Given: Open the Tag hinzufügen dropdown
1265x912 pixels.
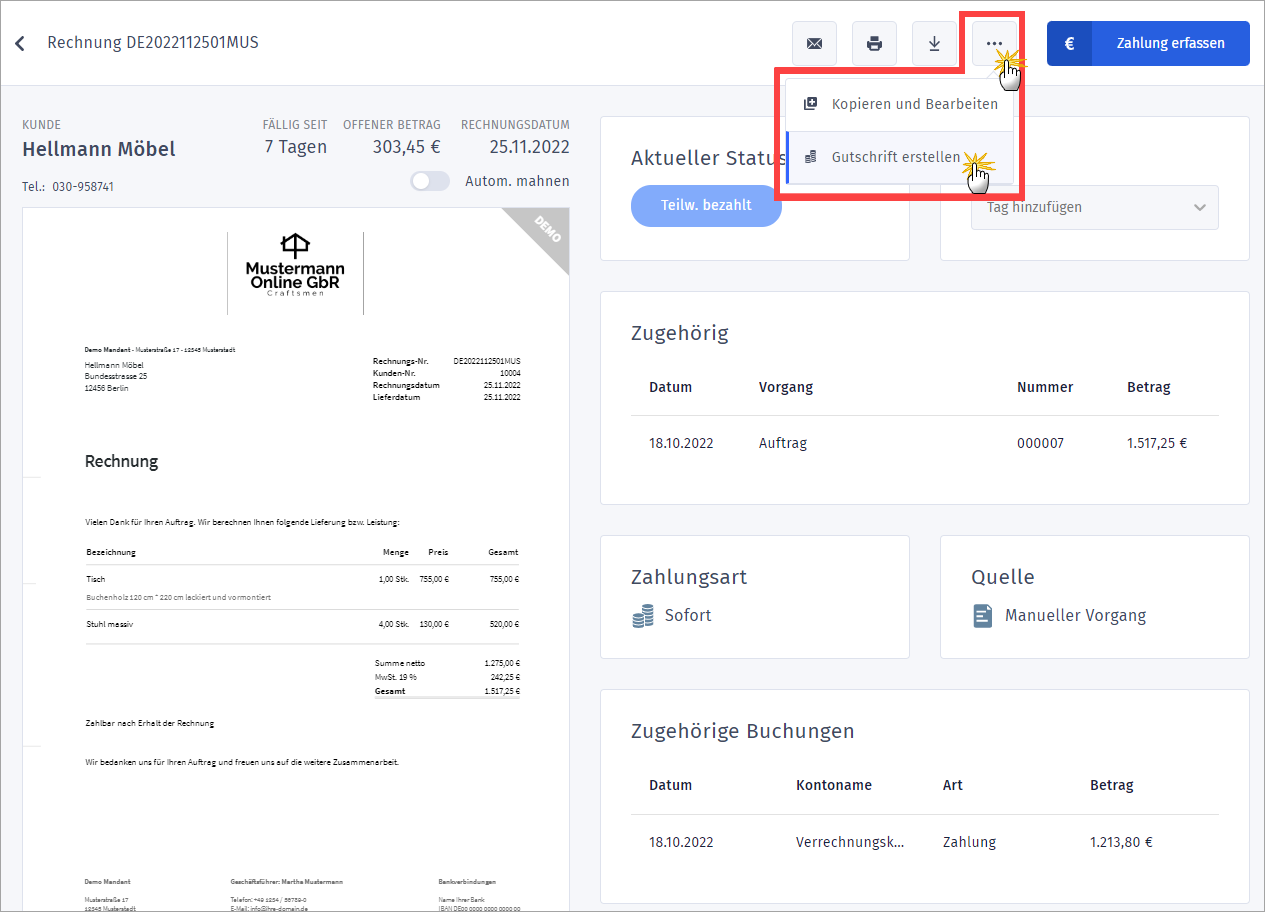Looking at the screenshot, I should pyautogui.click(x=1094, y=207).
